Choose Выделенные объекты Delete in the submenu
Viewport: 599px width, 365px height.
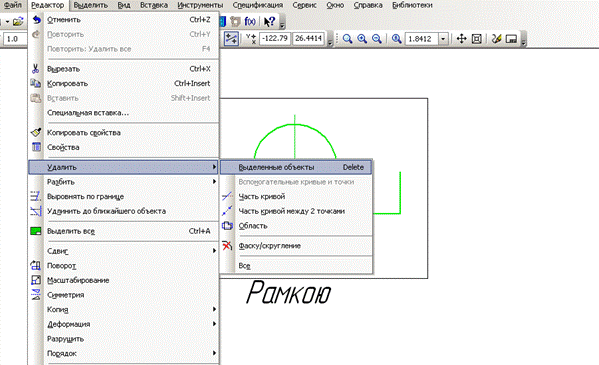pyautogui.click(x=296, y=167)
